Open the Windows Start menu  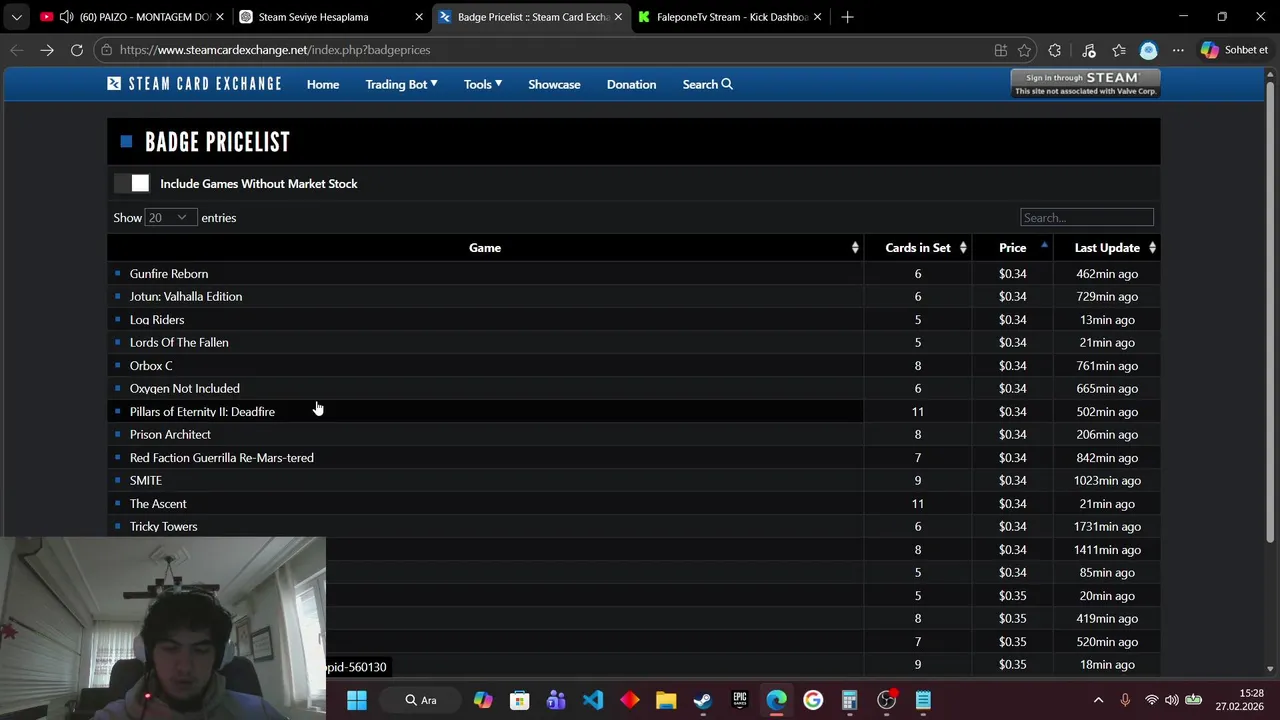point(357,700)
